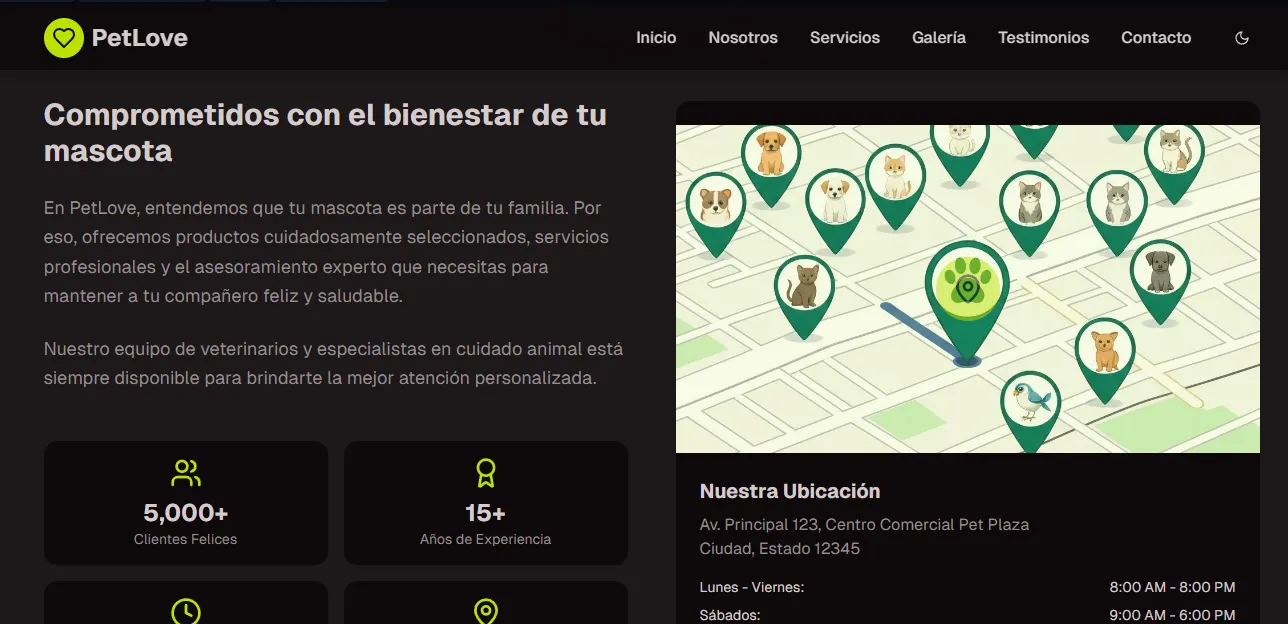
Task: Click the blue bird map pin
Action: tap(1030, 402)
